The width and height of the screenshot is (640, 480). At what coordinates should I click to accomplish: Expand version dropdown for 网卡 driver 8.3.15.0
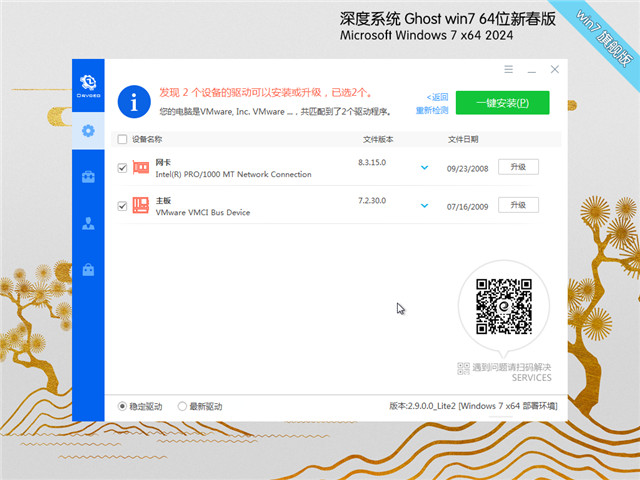(424, 167)
